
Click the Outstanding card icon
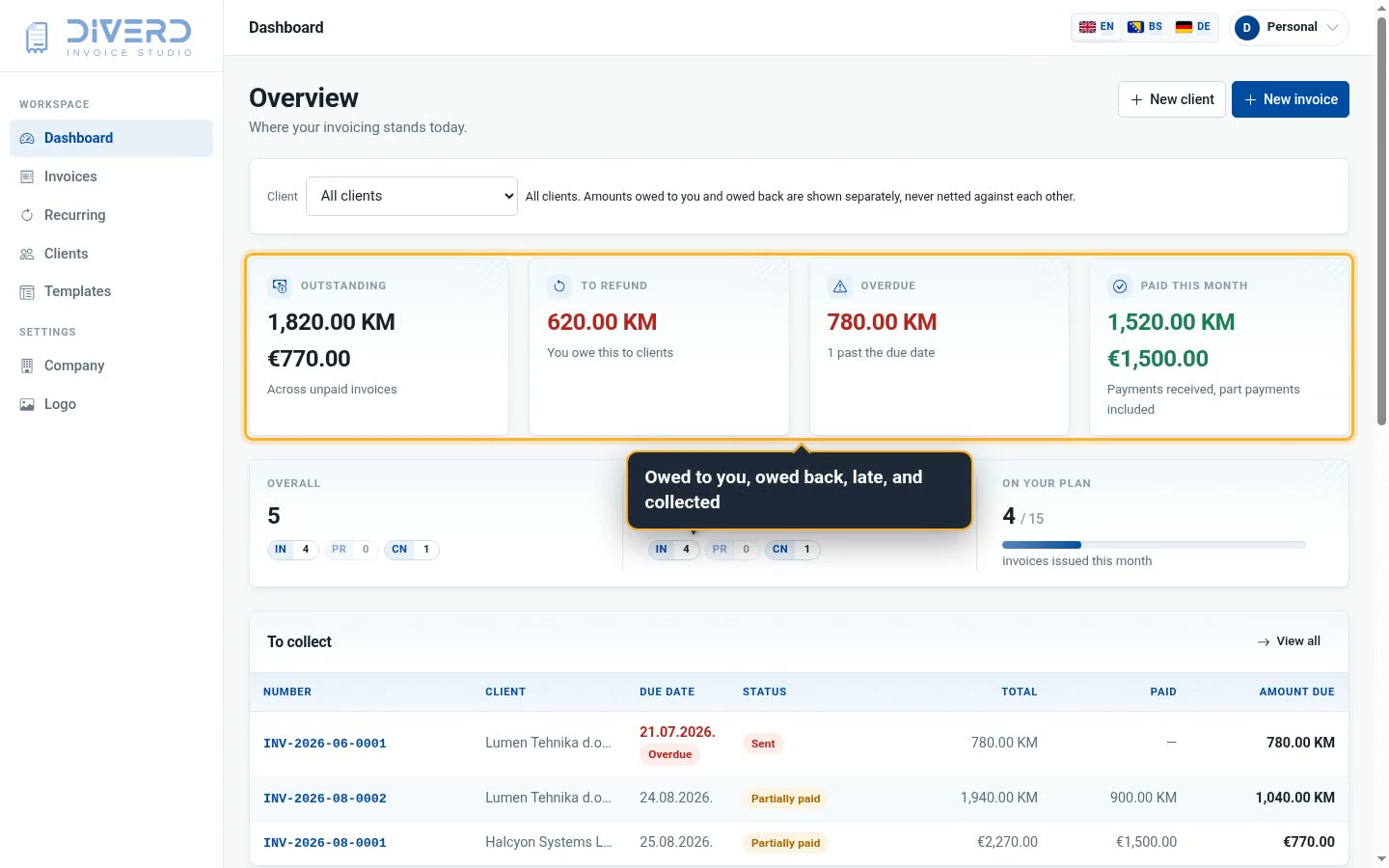click(x=280, y=285)
